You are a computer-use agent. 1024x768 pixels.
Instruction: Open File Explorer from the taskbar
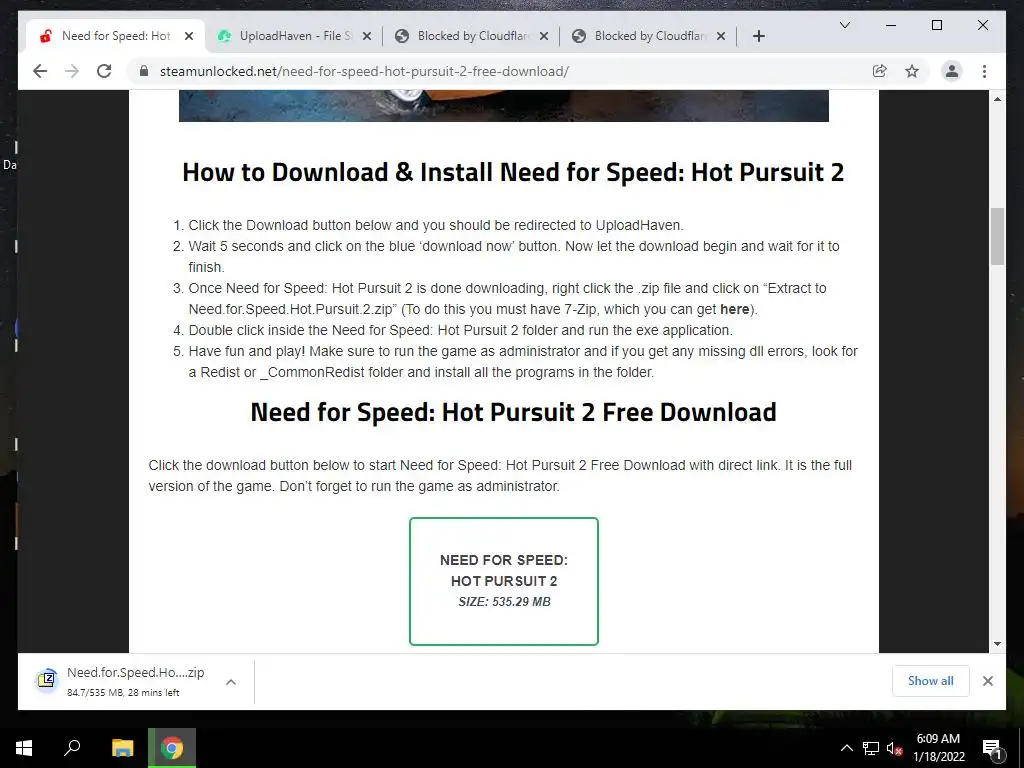pos(122,748)
